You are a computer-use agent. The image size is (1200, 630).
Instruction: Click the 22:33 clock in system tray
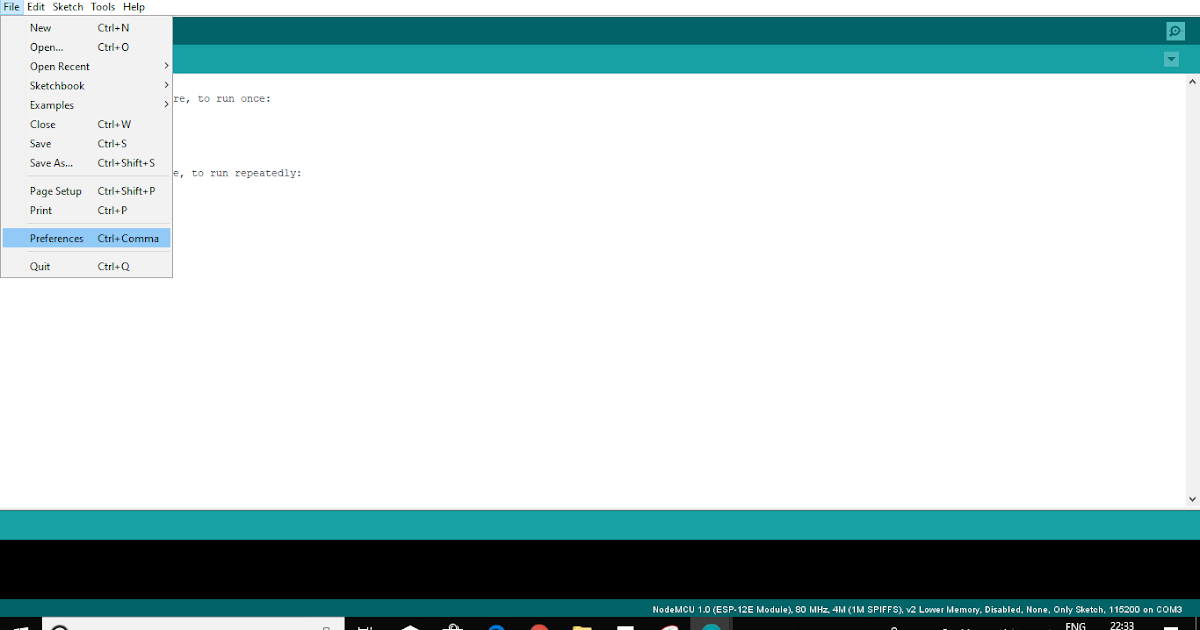pos(1122,625)
